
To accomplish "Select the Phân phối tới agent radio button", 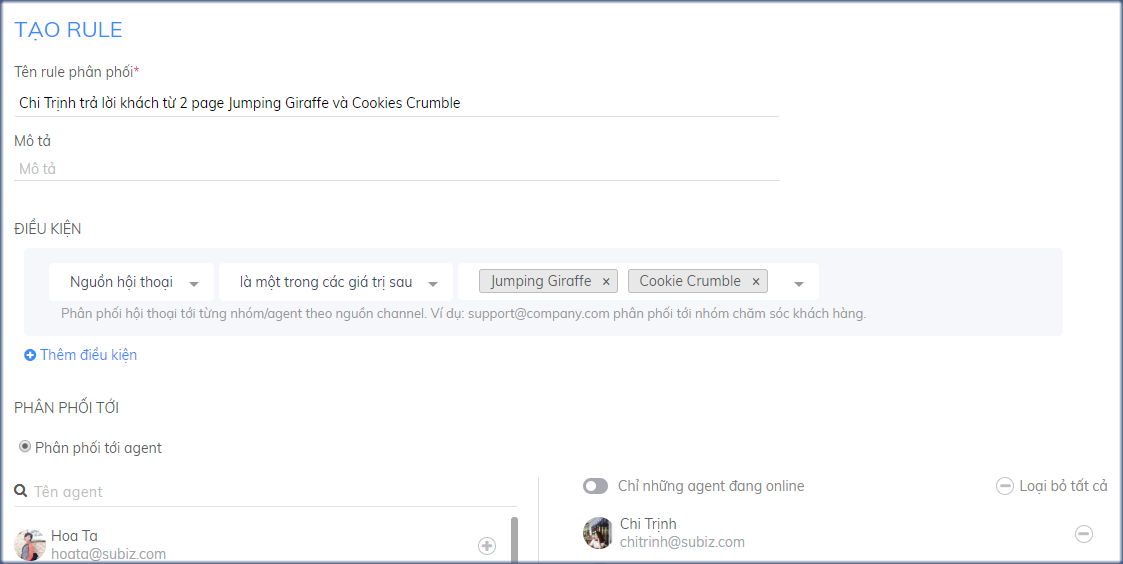I will [x=25, y=447].
